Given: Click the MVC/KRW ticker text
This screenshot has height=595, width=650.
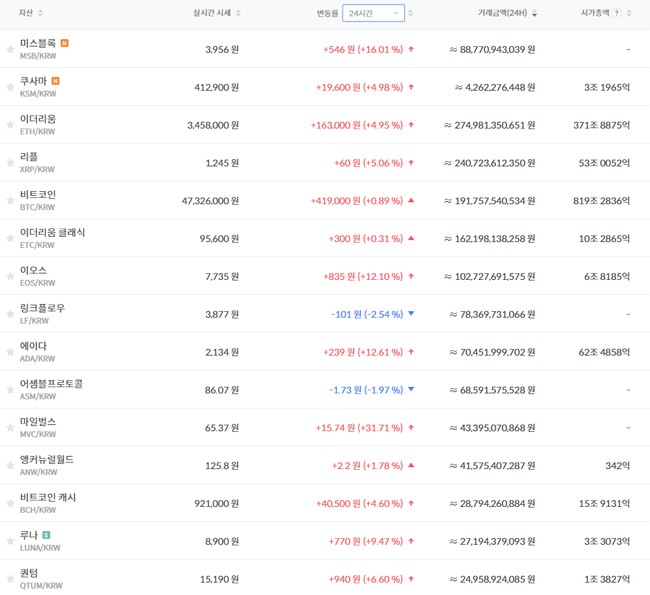Looking at the screenshot, I should [x=38, y=434].
